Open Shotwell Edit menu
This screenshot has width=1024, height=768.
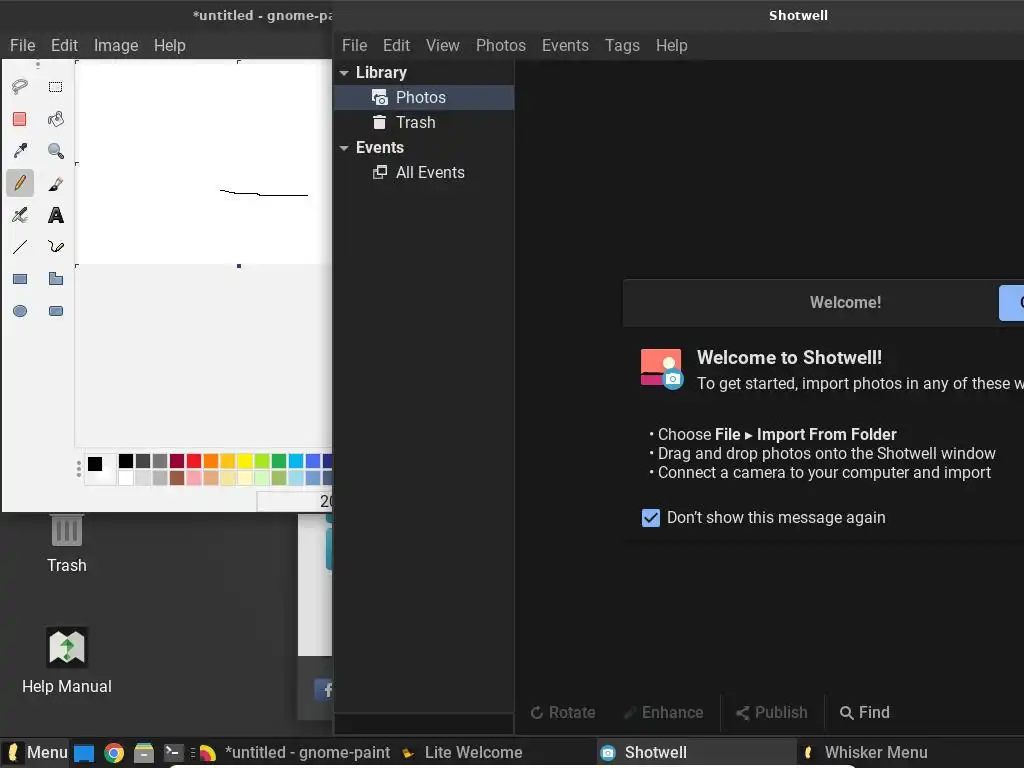(396, 45)
